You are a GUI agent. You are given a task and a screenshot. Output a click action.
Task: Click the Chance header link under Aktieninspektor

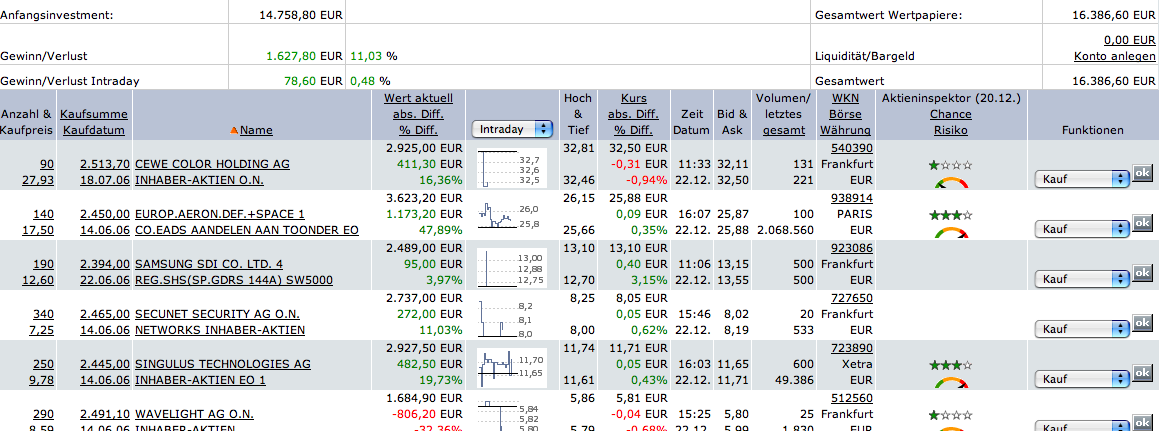click(950, 114)
